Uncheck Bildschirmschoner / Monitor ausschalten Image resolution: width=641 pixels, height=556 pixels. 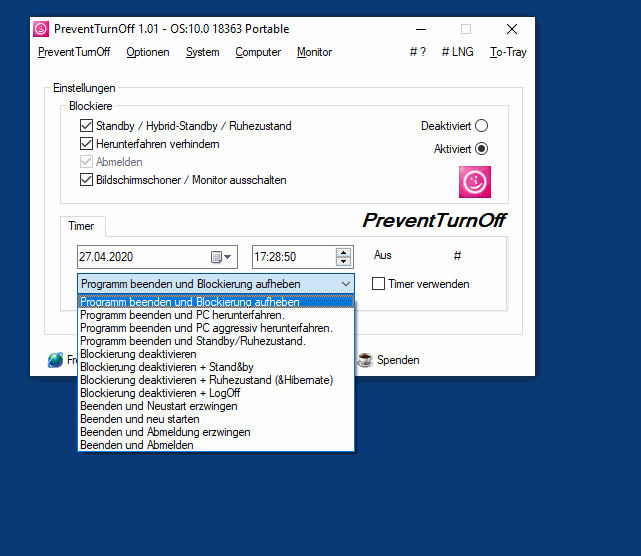click(x=86, y=179)
